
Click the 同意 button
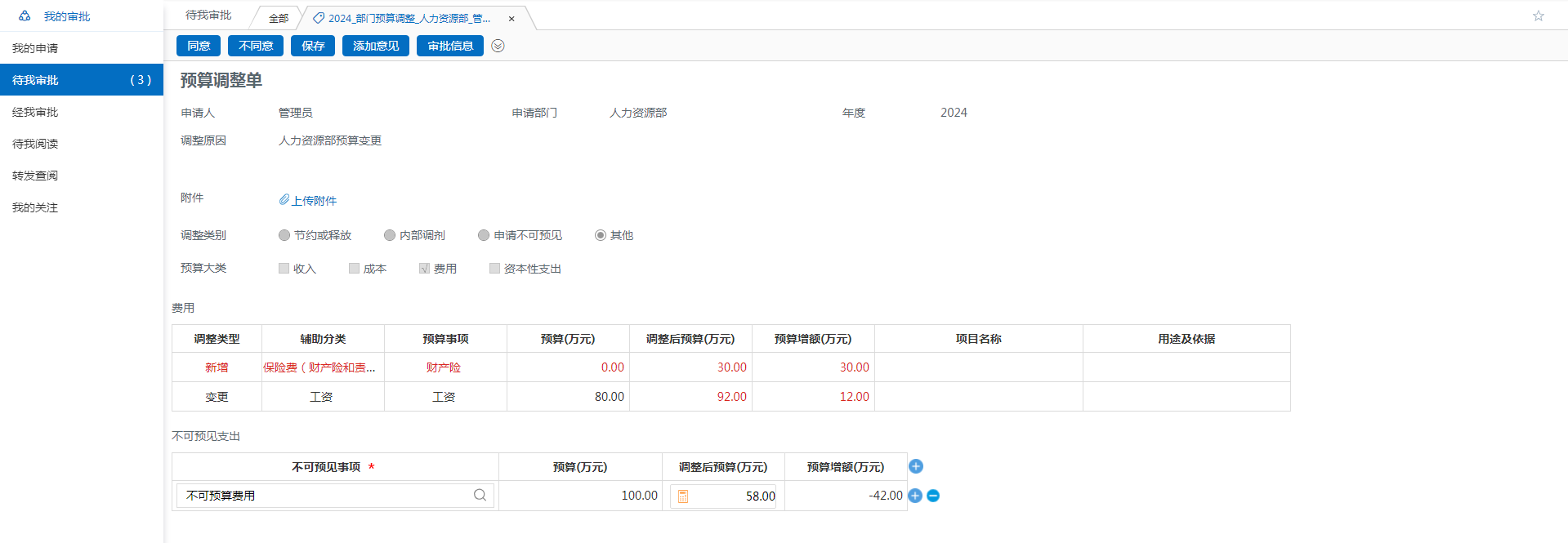coord(199,46)
